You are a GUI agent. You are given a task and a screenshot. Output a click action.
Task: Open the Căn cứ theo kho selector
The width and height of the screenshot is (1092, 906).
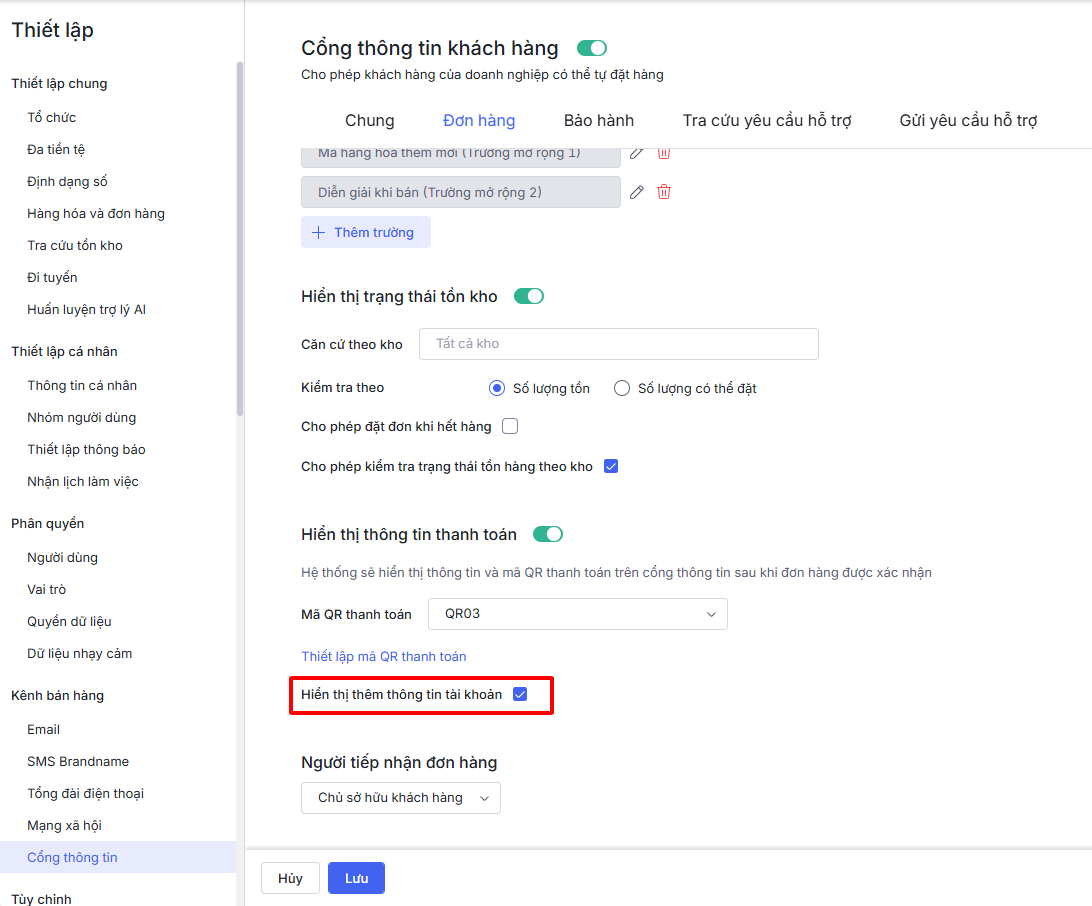[618, 344]
